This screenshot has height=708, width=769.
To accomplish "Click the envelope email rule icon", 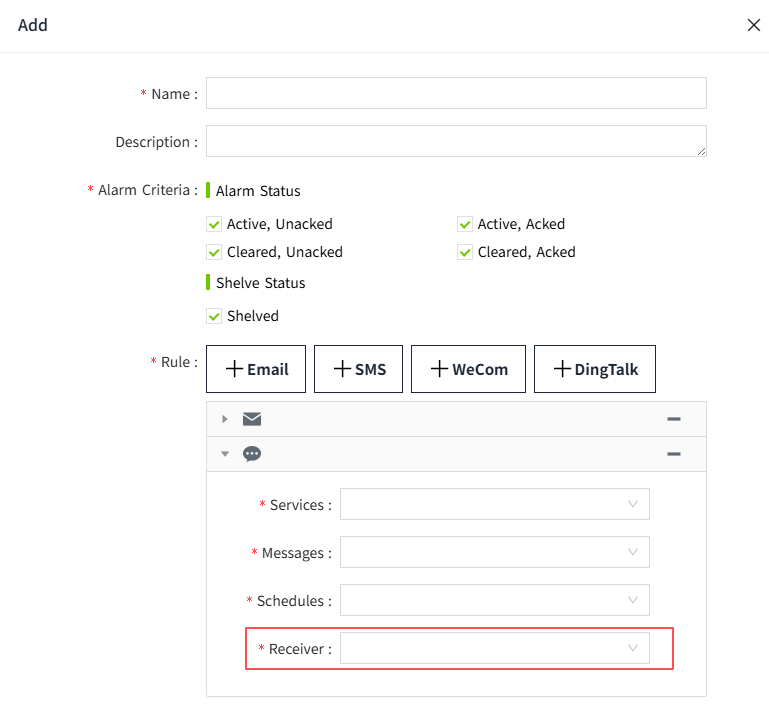I will 252,419.
